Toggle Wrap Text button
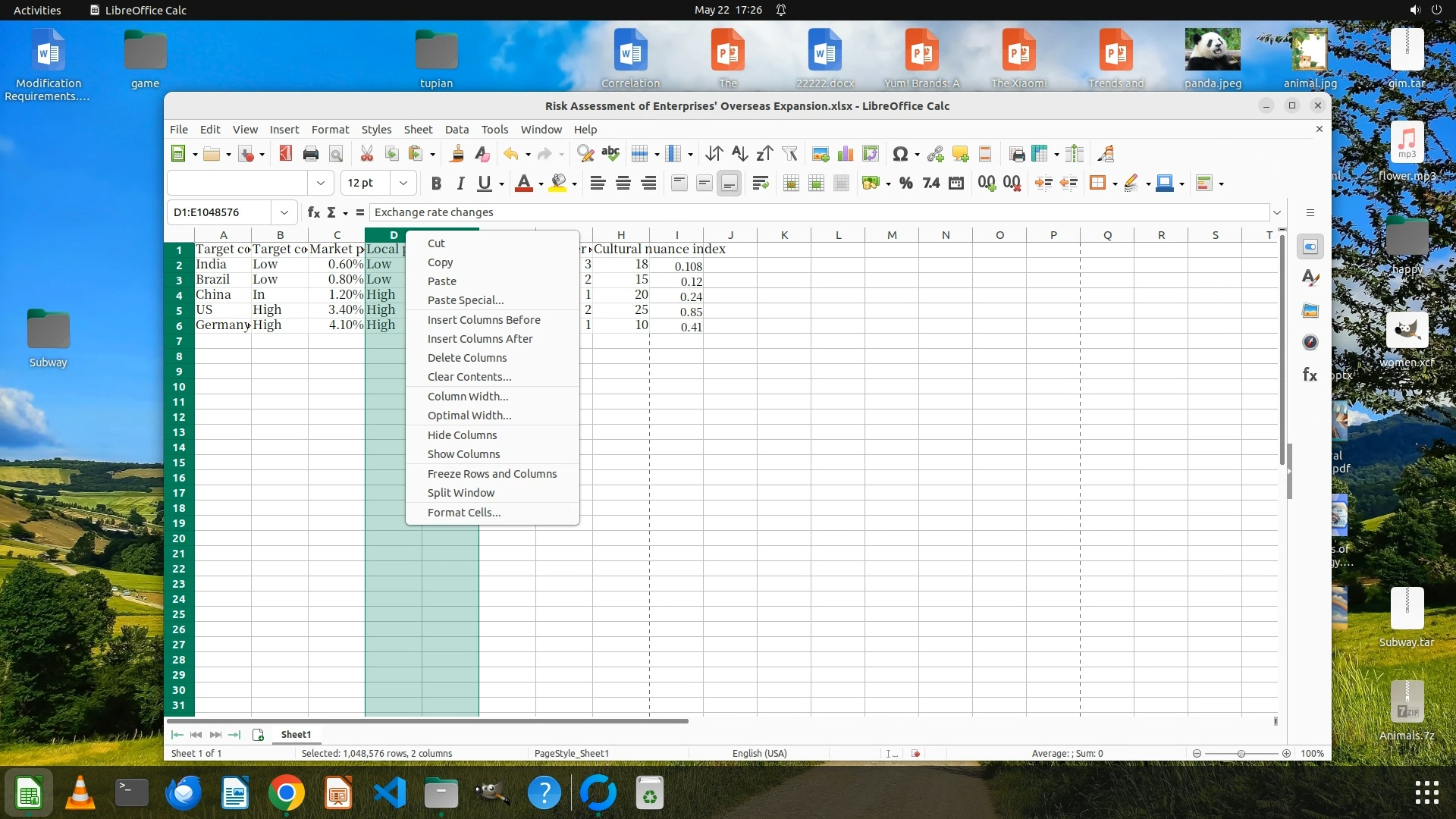1456x819 pixels. pos(761,183)
